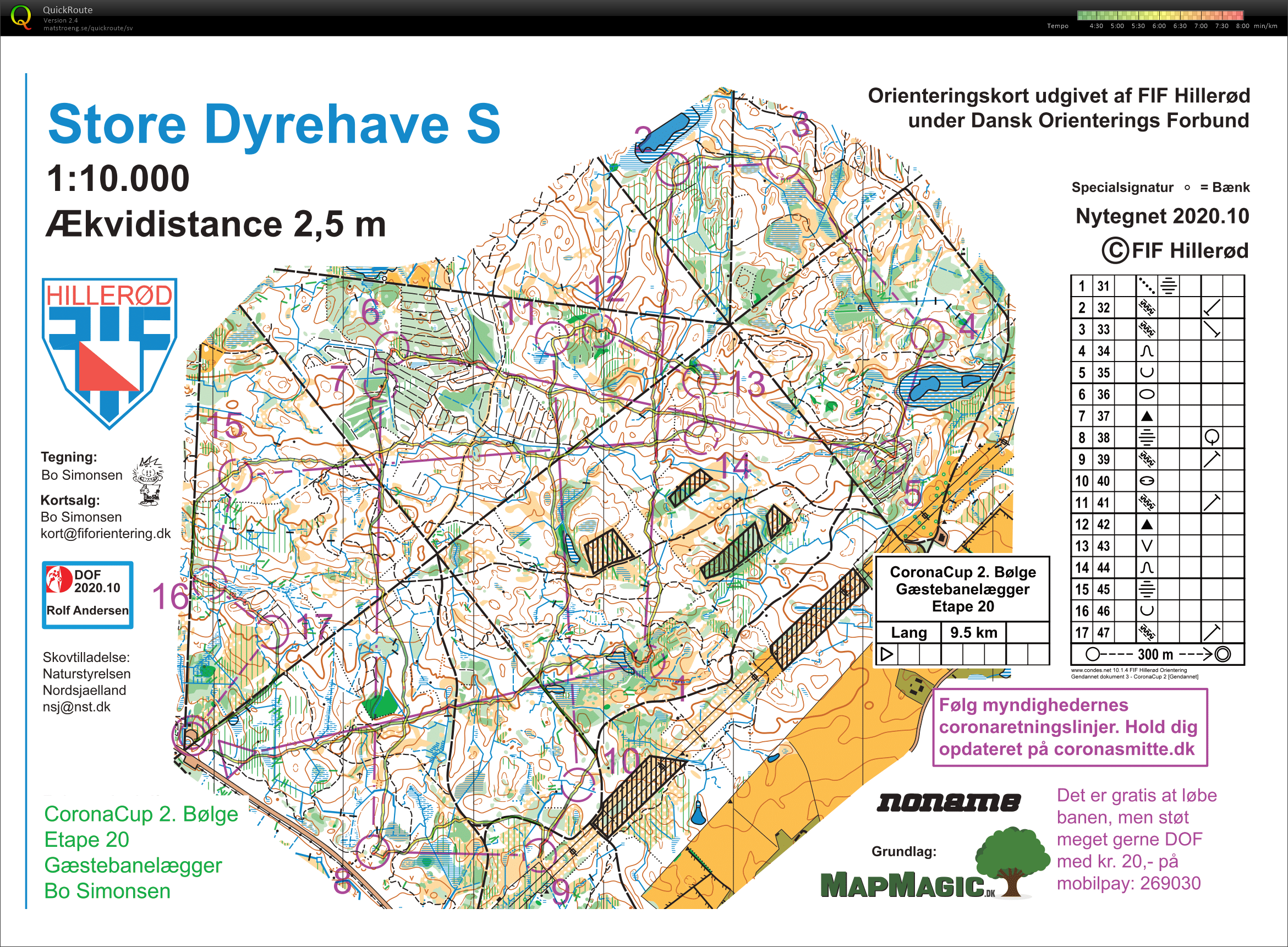Select the mobilpay: 269030 text
1288x947 pixels.
point(1128,883)
